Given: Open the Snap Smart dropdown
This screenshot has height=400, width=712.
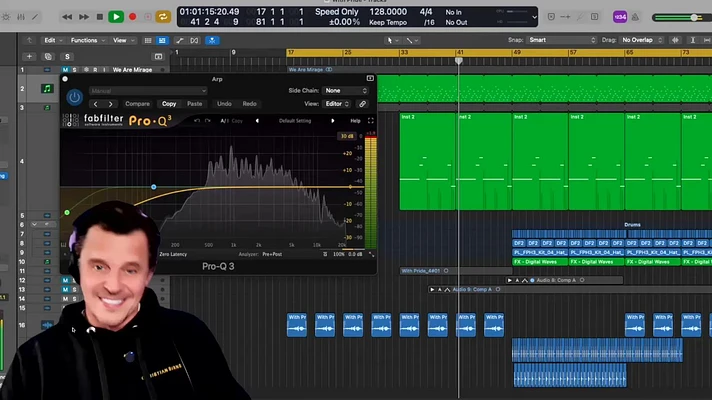Looking at the screenshot, I should [561, 40].
